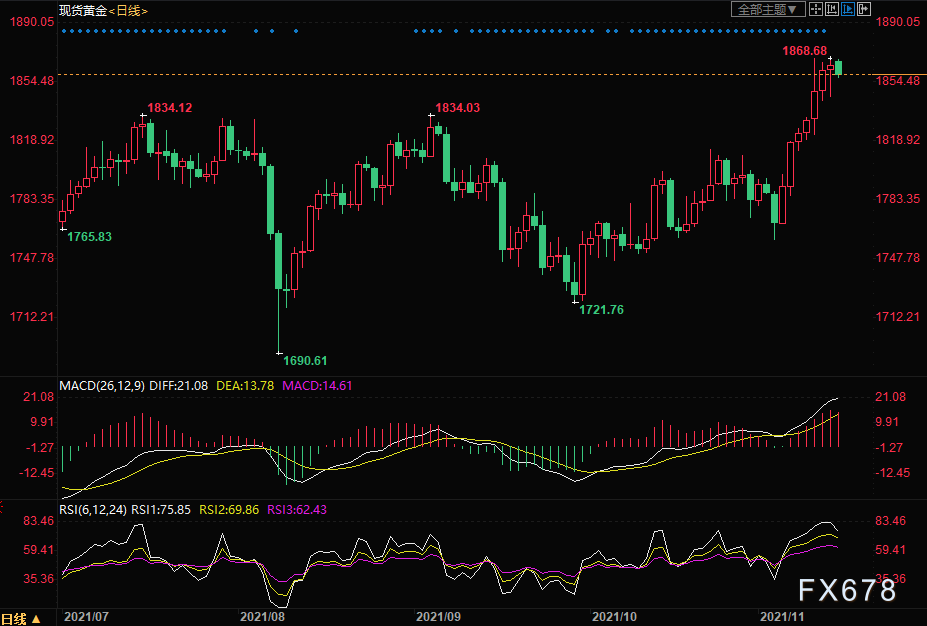The image size is (927, 626).
Task: Click the DEA:13.78 yellow legend value
Action: (245, 386)
